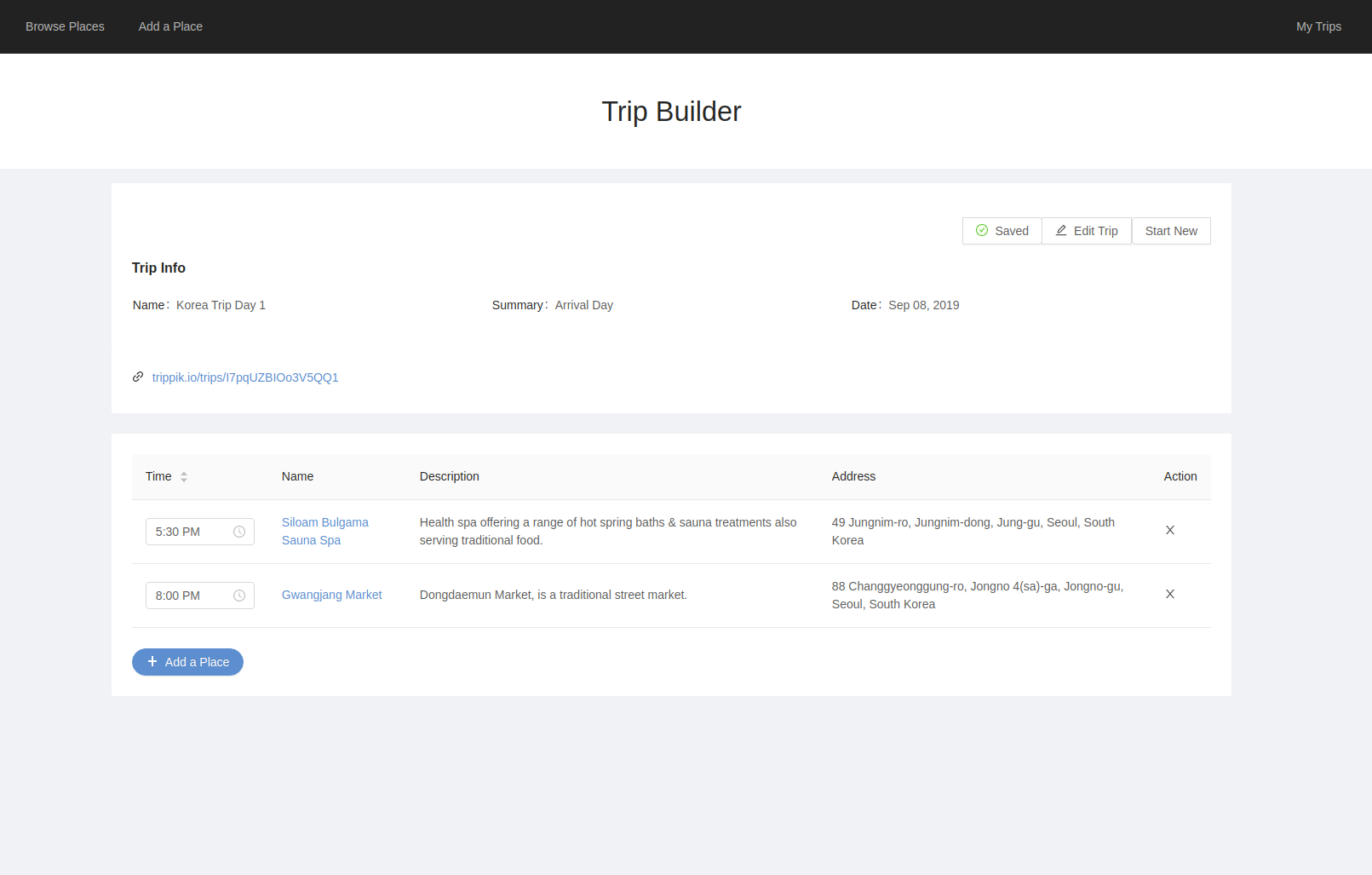
Task: Click the Address column header
Action: tap(853, 476)
